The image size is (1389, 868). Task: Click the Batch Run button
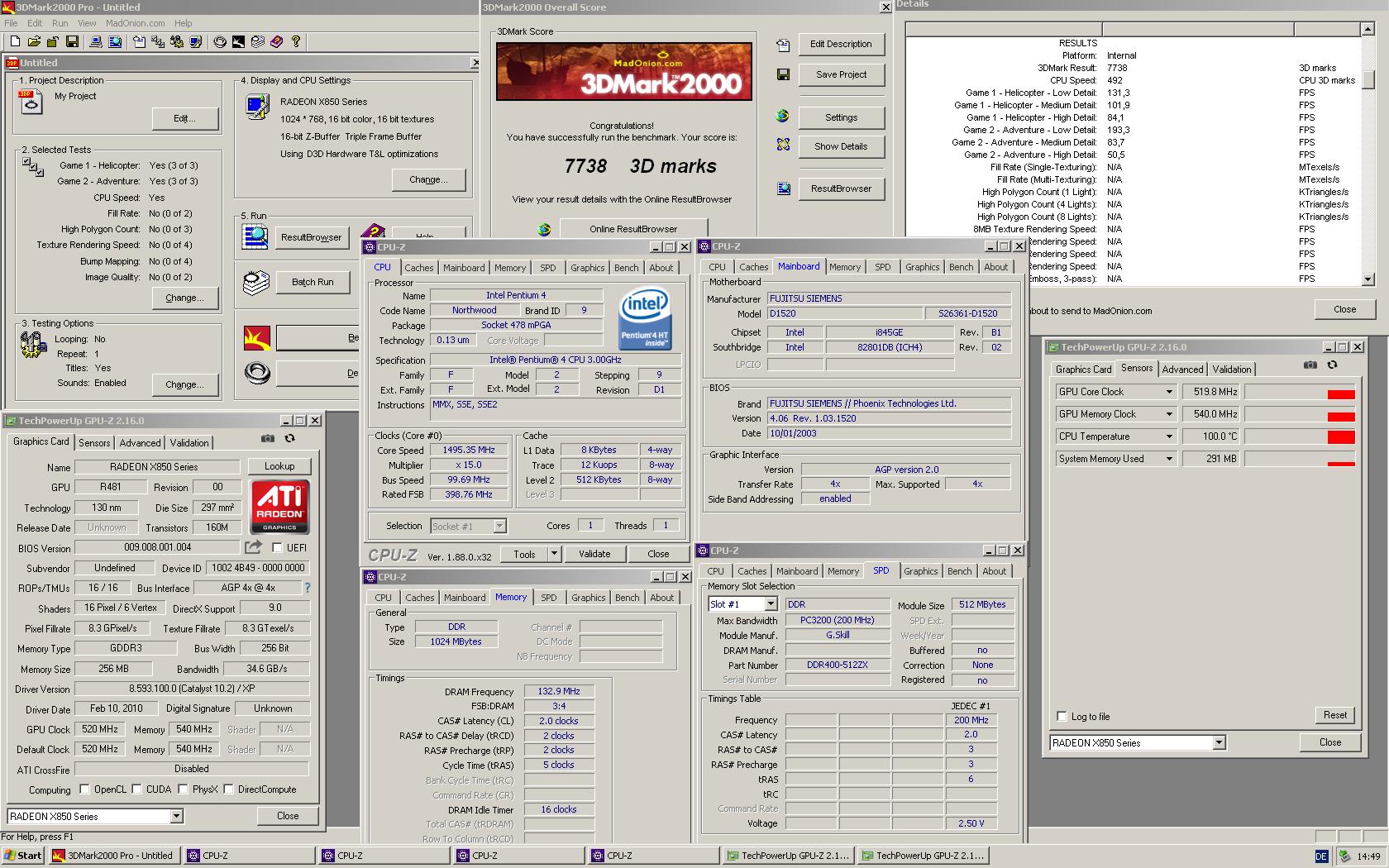click(x=313, y=282)
